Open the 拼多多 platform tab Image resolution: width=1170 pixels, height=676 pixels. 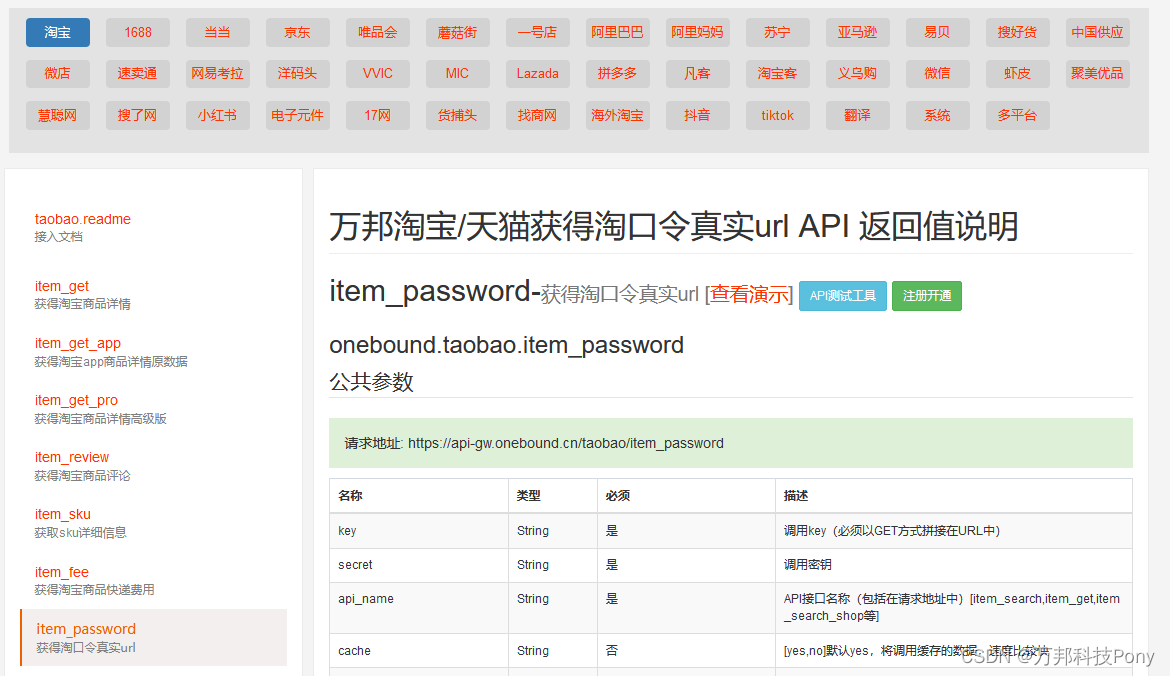(x=617, y=73)
